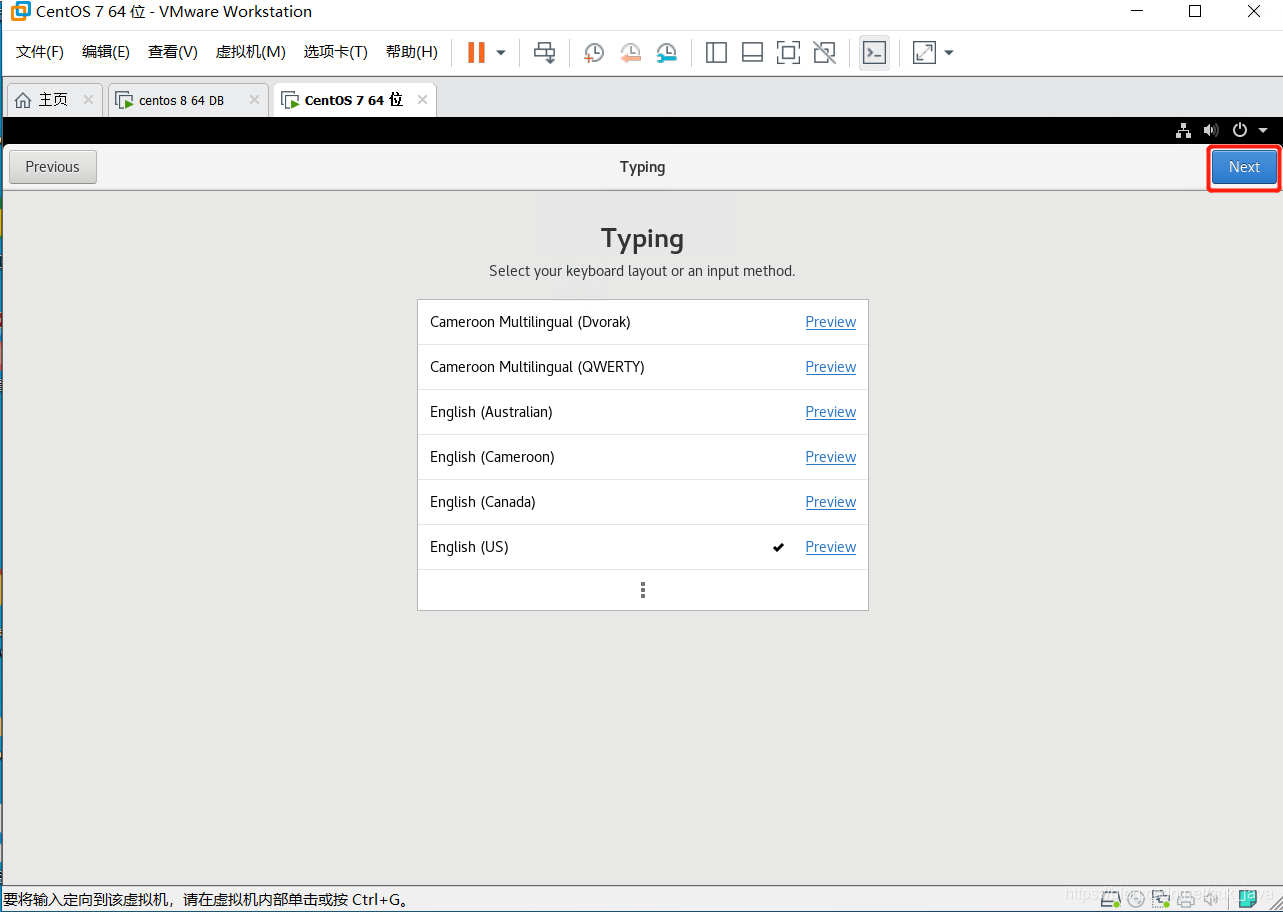Open the 查看(V) menu
This screenshot has height=912, width=1283.
click(173, 52)
